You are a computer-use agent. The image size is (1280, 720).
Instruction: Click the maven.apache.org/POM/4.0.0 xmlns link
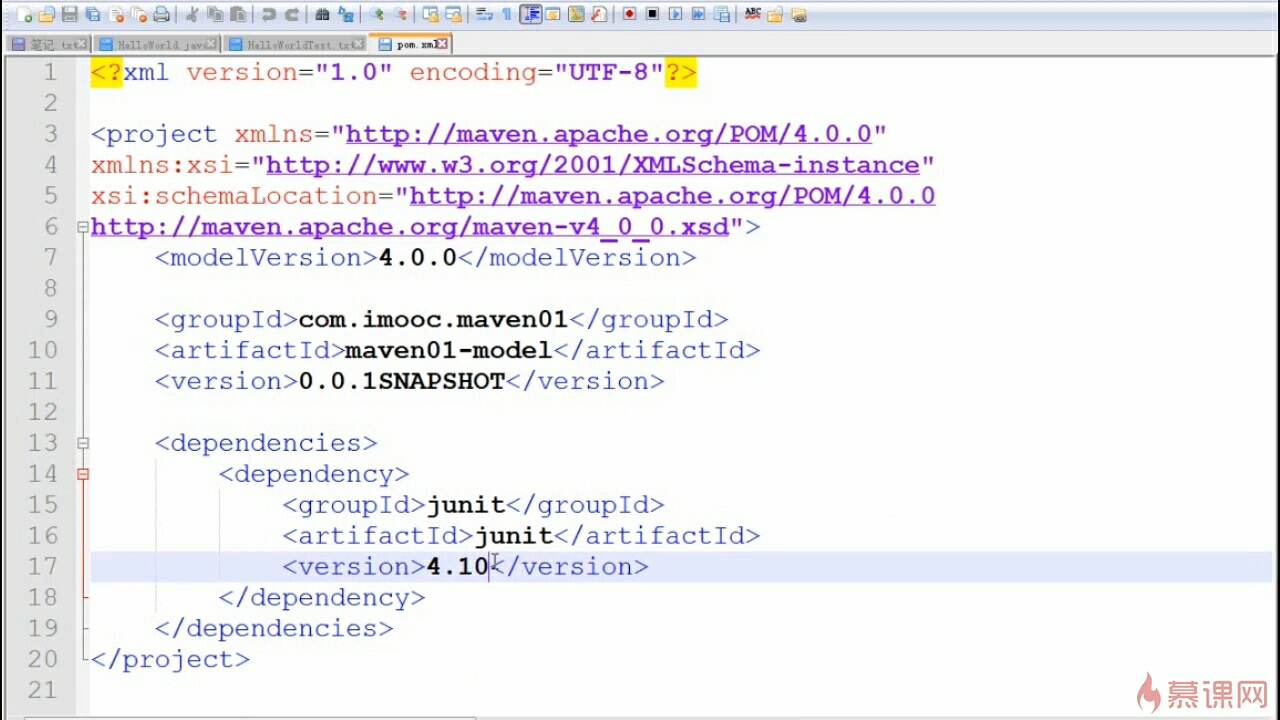[x=608, y=134]
